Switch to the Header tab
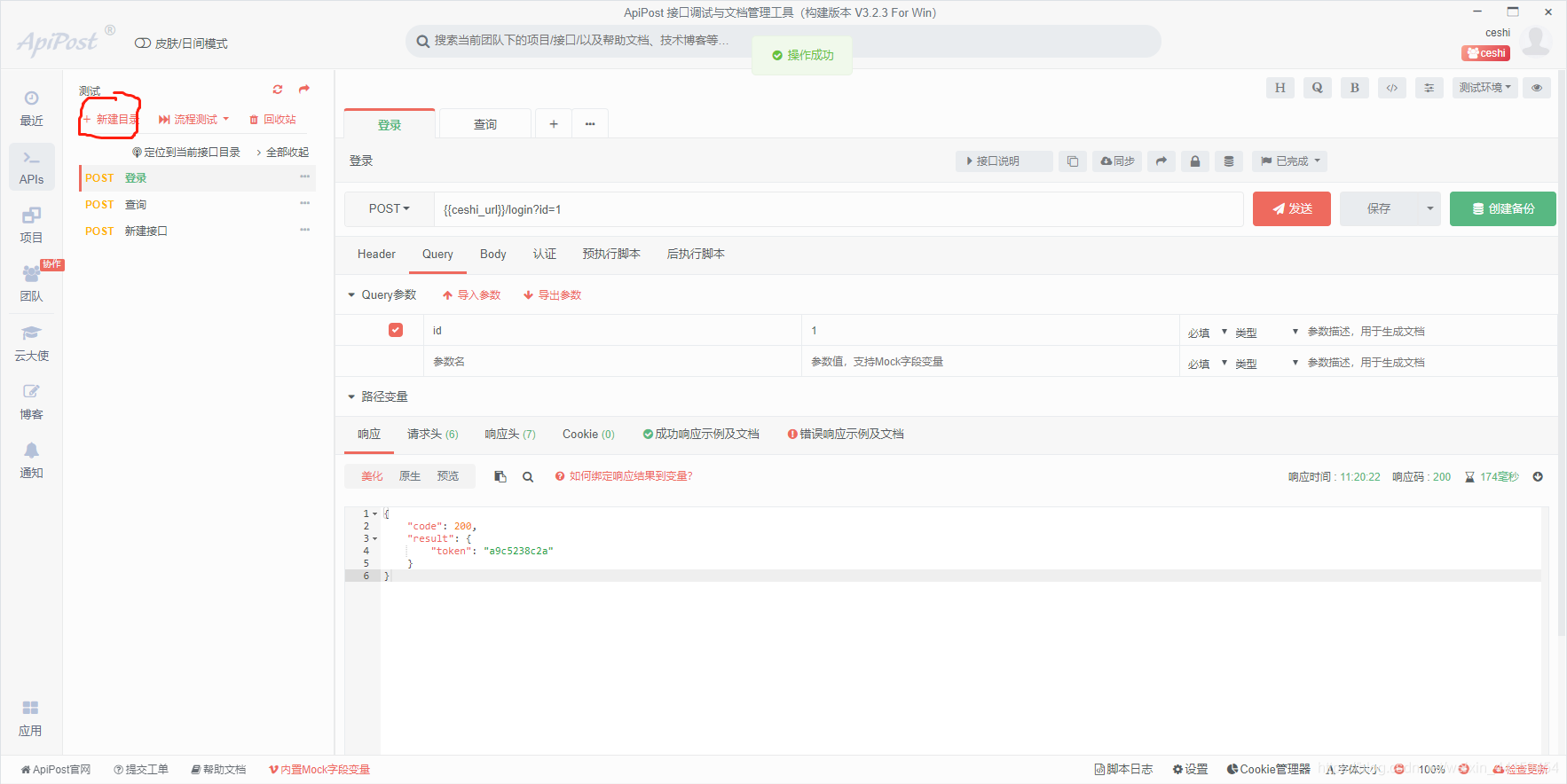Viewport: 1567px width, 784px height. click(x=376, y=254)
